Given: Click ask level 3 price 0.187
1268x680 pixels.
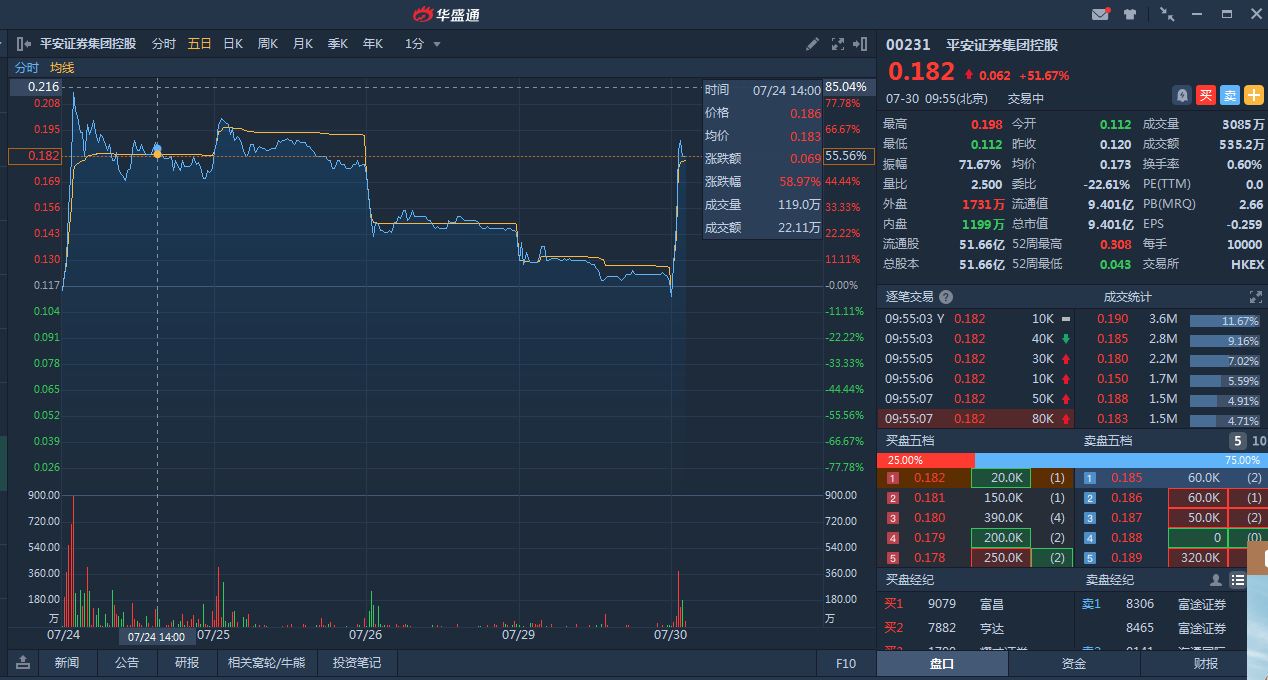Looking at the screenshot, I should [1126, 518].
